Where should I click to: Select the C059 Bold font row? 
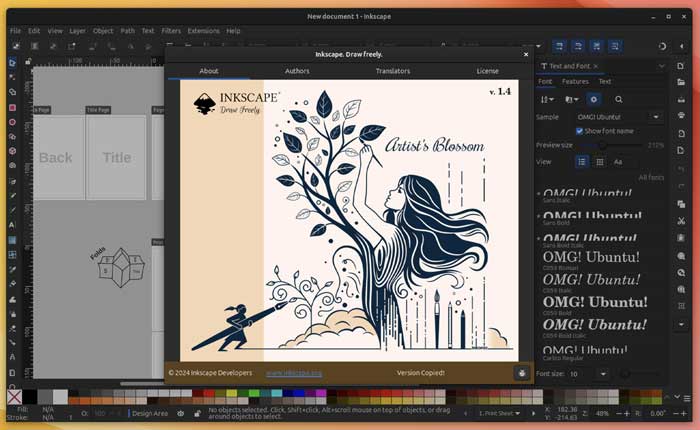point(595,305)
